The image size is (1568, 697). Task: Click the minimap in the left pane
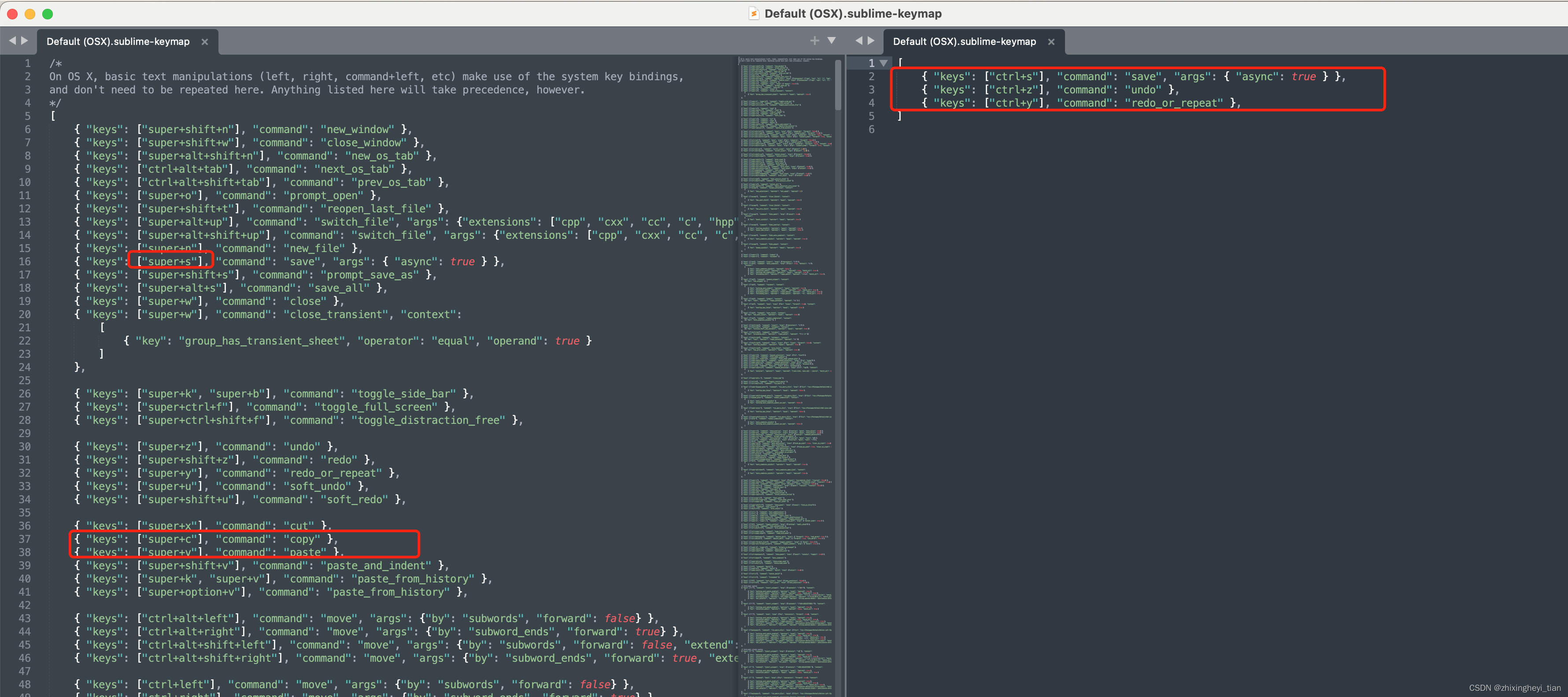click(785, 376)
